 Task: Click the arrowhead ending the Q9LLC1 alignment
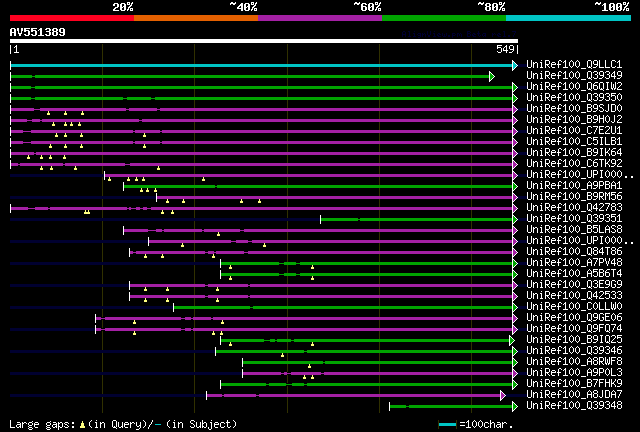[x=515, y=65]
